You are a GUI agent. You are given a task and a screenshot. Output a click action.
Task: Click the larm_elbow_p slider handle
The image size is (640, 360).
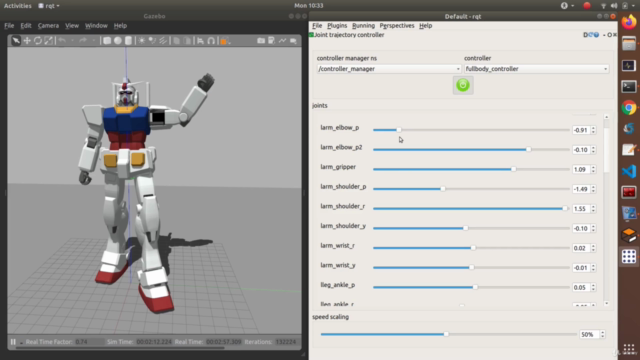pos(399,130)
